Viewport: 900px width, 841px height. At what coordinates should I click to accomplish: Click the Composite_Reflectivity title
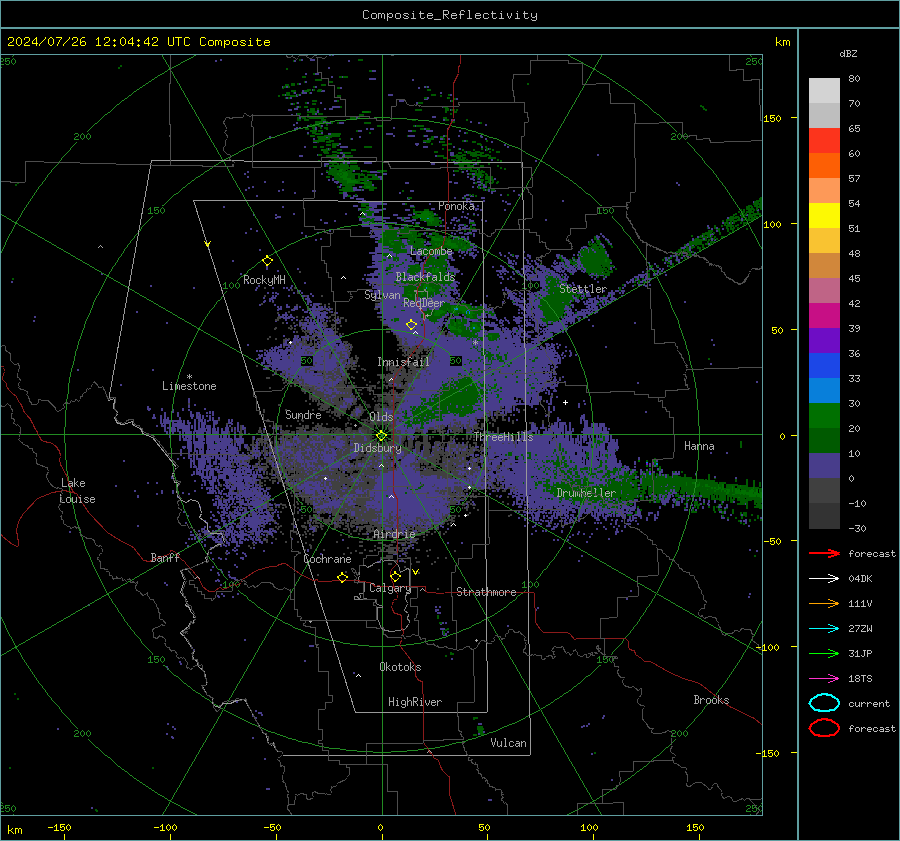coord(450,15)
